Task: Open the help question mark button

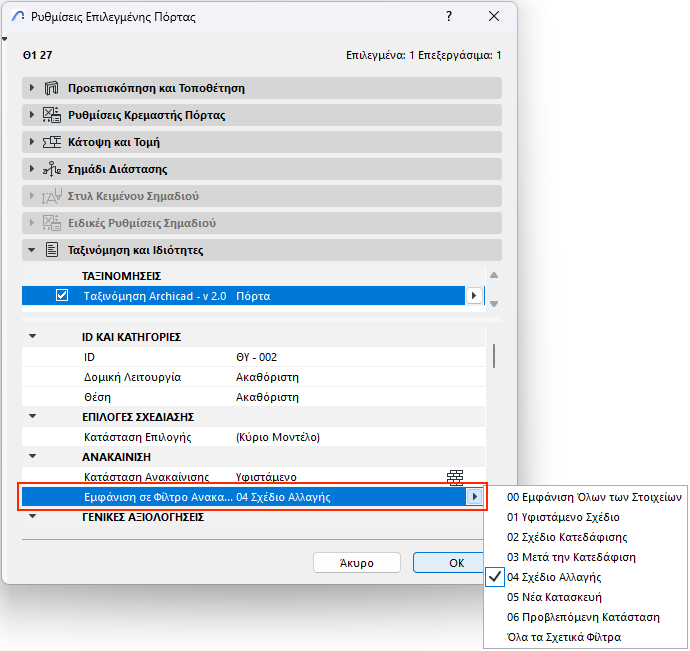Action: point(449,16)
